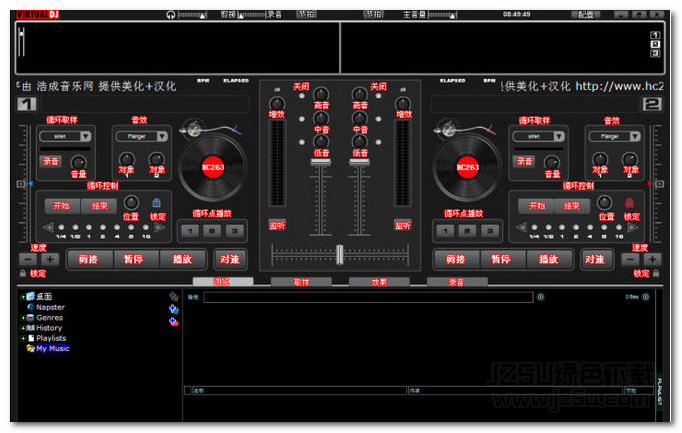Toggle right channel 中音 kill dot
This screenshot has width=682, height=433.
coord(378,119)
